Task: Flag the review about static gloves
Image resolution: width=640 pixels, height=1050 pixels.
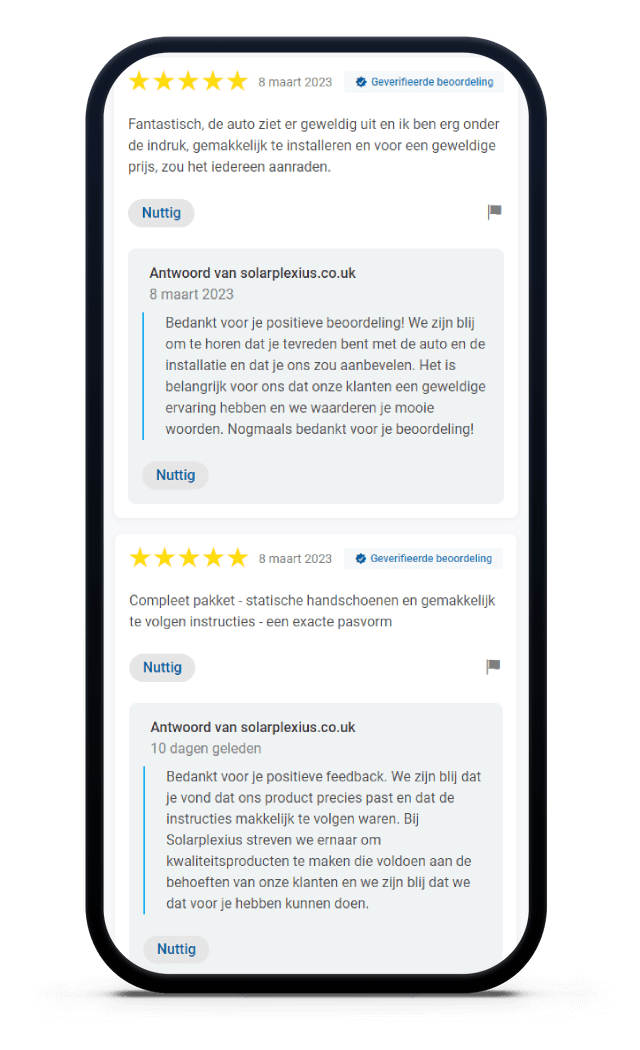Action: [493, 666]
